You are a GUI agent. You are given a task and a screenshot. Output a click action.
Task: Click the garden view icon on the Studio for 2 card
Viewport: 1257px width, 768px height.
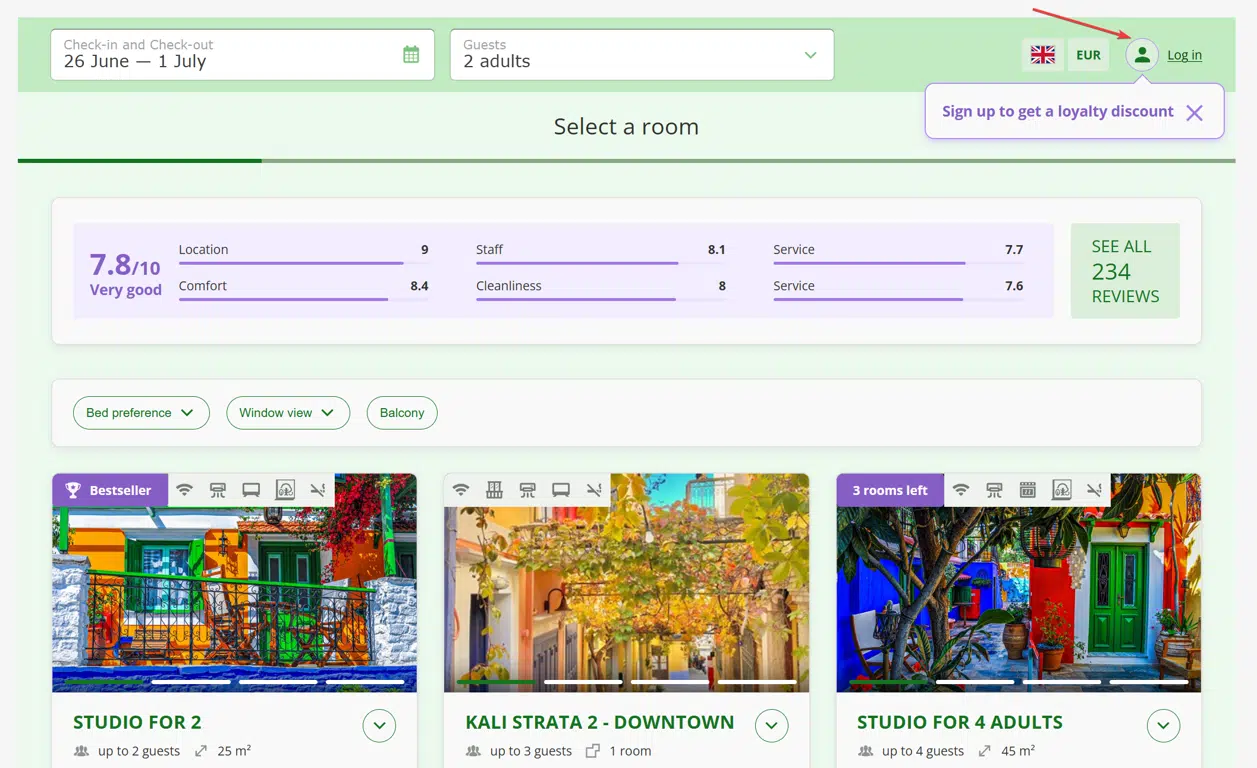(285, 490)
